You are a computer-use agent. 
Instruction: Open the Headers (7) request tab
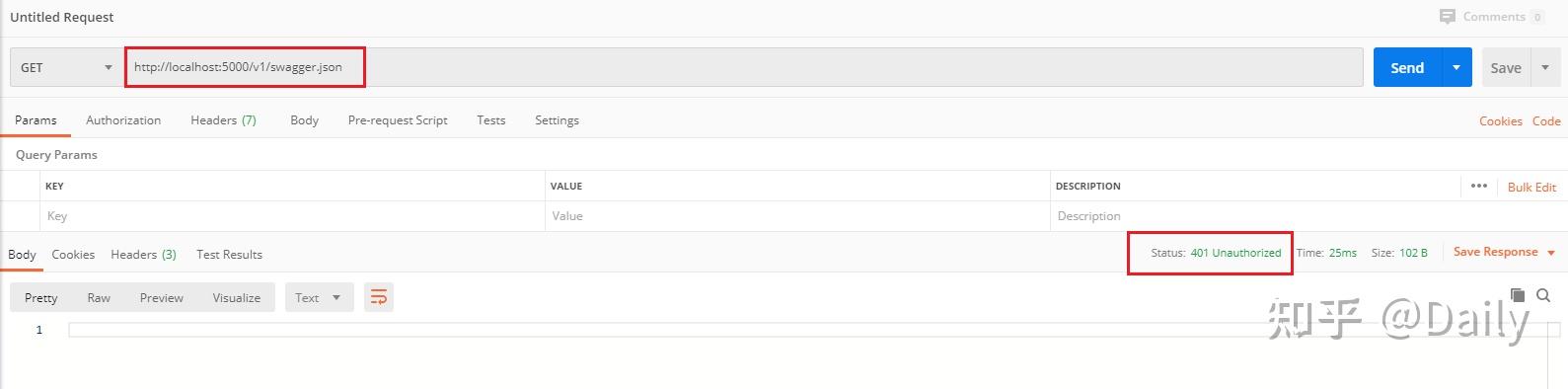coord(223,119)
